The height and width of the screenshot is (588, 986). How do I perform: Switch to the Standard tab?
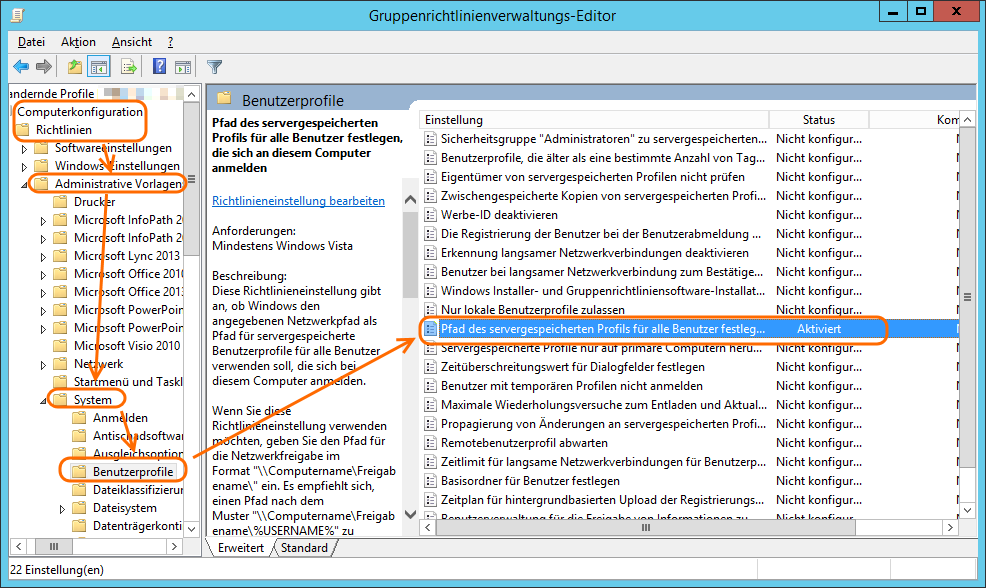point(304,548)
